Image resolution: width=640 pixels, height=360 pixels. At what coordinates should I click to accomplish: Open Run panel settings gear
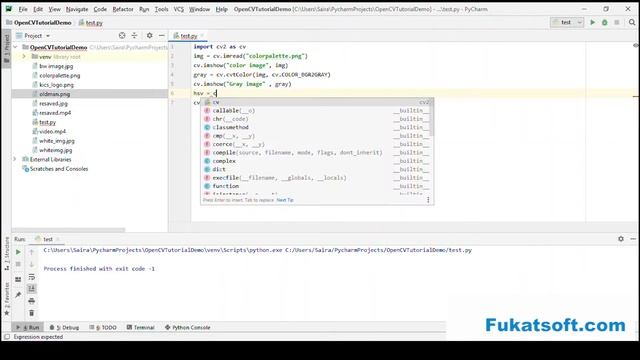pyautogui.click(x=621, y=239)
